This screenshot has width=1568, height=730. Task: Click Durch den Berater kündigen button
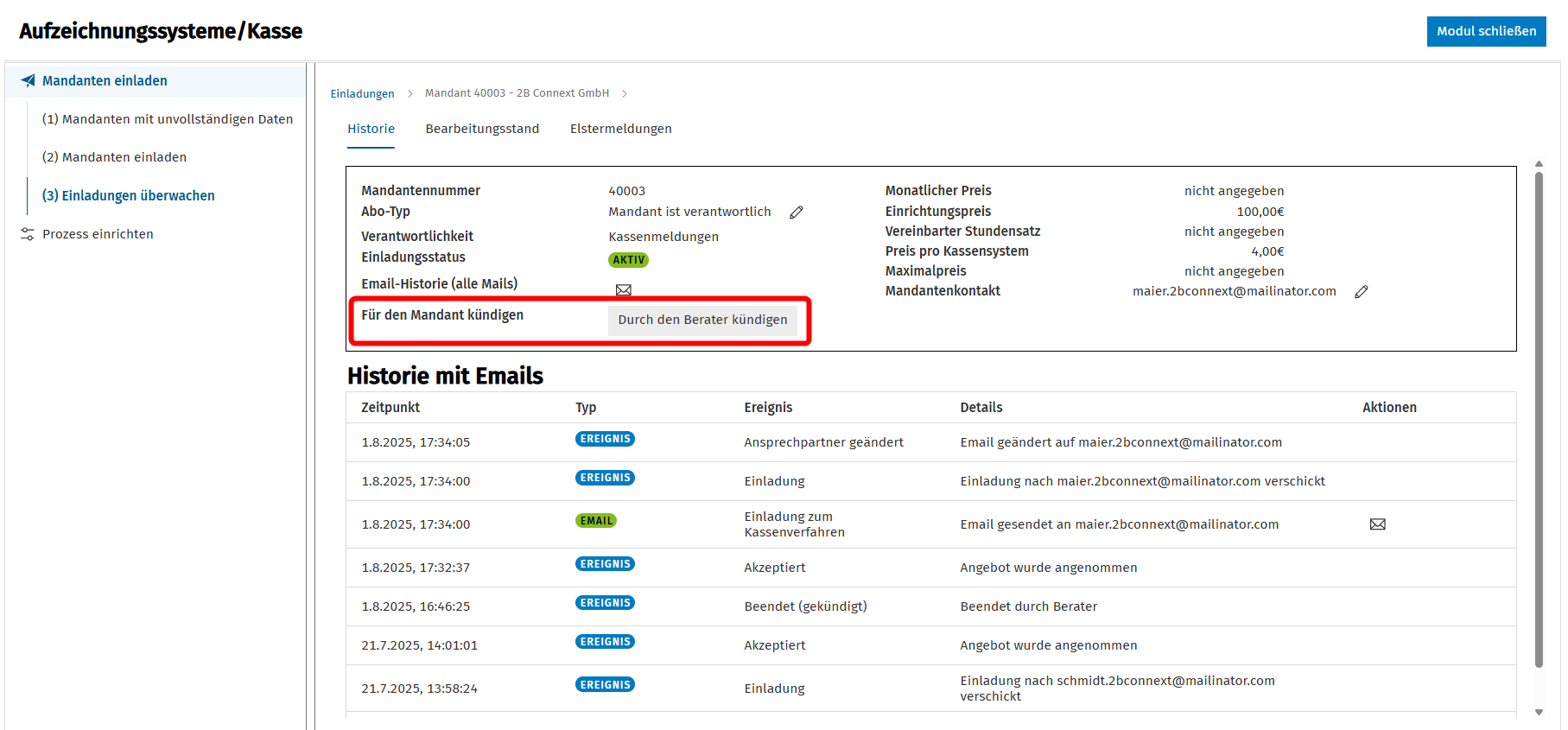tap(702, 320)
